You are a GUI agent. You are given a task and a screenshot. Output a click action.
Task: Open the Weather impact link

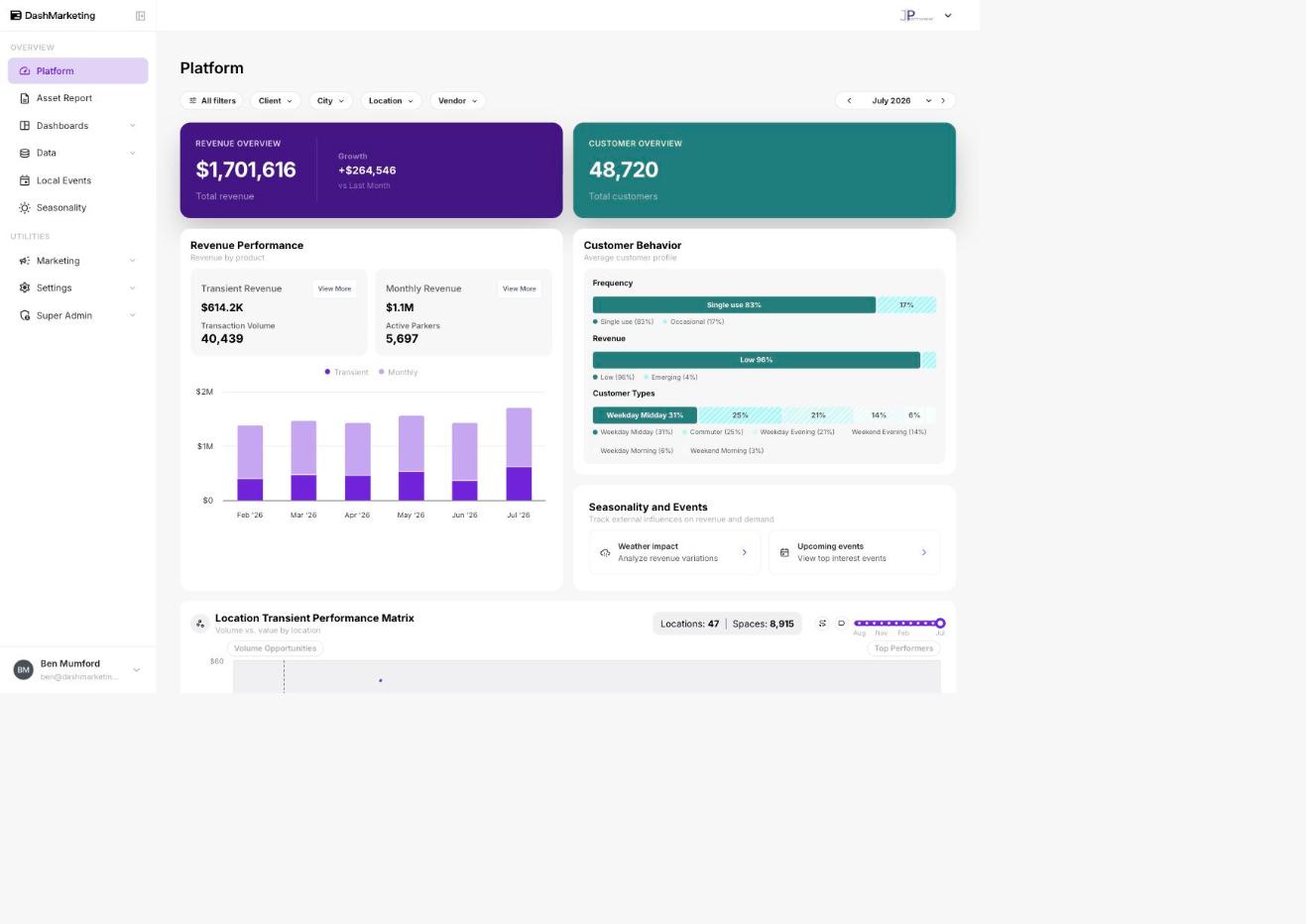point(674,552)
